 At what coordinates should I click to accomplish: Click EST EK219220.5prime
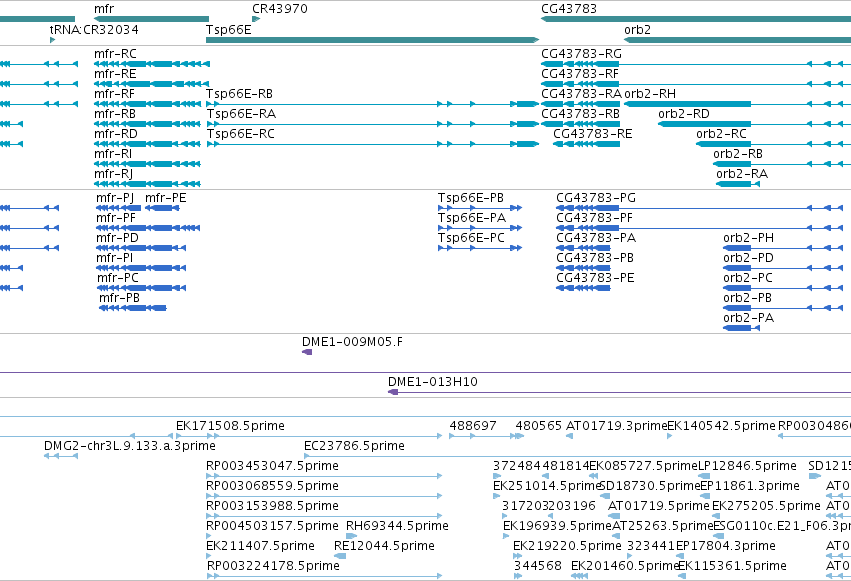tap(517, 556)
